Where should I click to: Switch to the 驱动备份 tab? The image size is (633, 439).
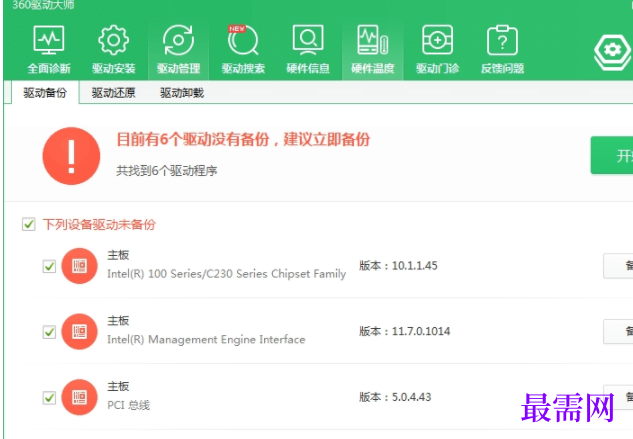pos(45,93)
